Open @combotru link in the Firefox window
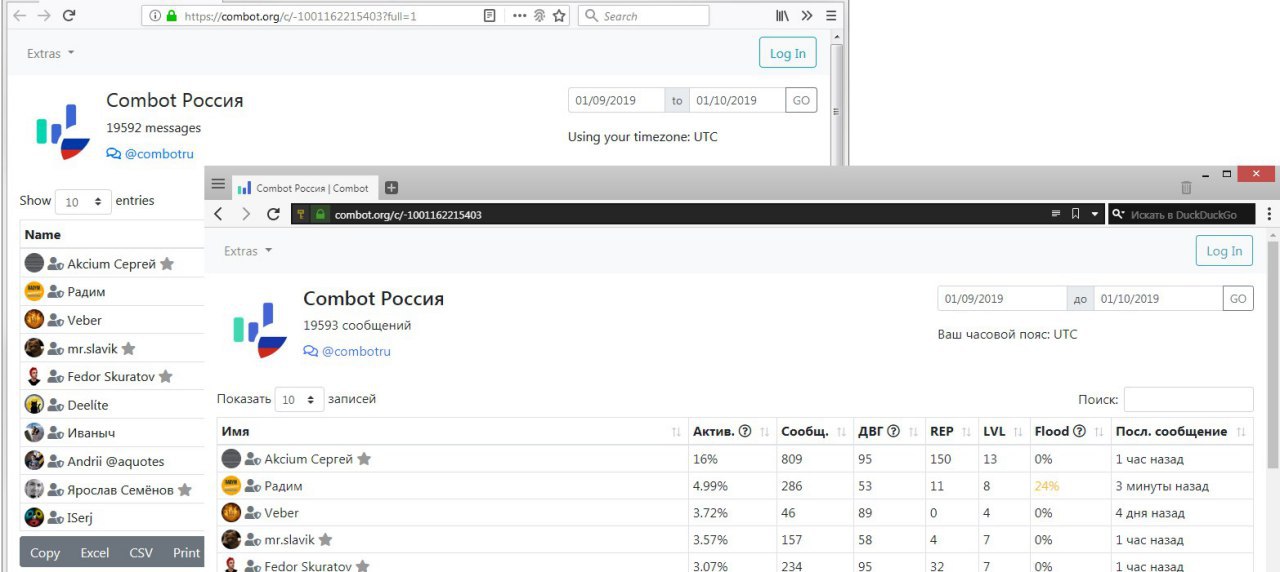This screenshot has height=572, width=1280. coord(150,154)
